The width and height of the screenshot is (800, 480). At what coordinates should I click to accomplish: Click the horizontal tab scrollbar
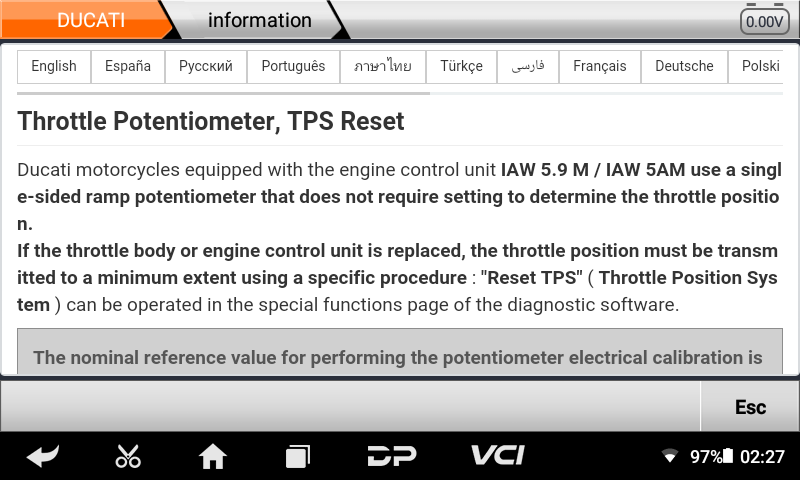[223, 93]
